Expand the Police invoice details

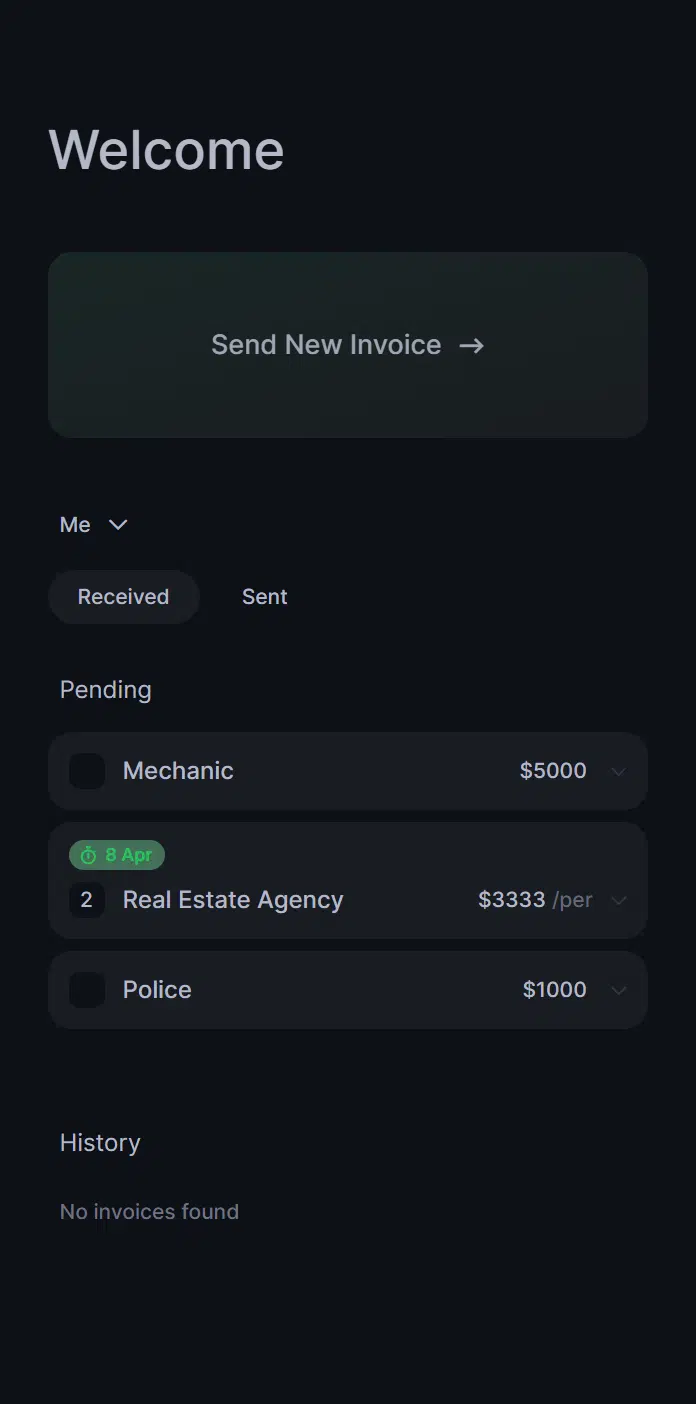coord(618,989)
